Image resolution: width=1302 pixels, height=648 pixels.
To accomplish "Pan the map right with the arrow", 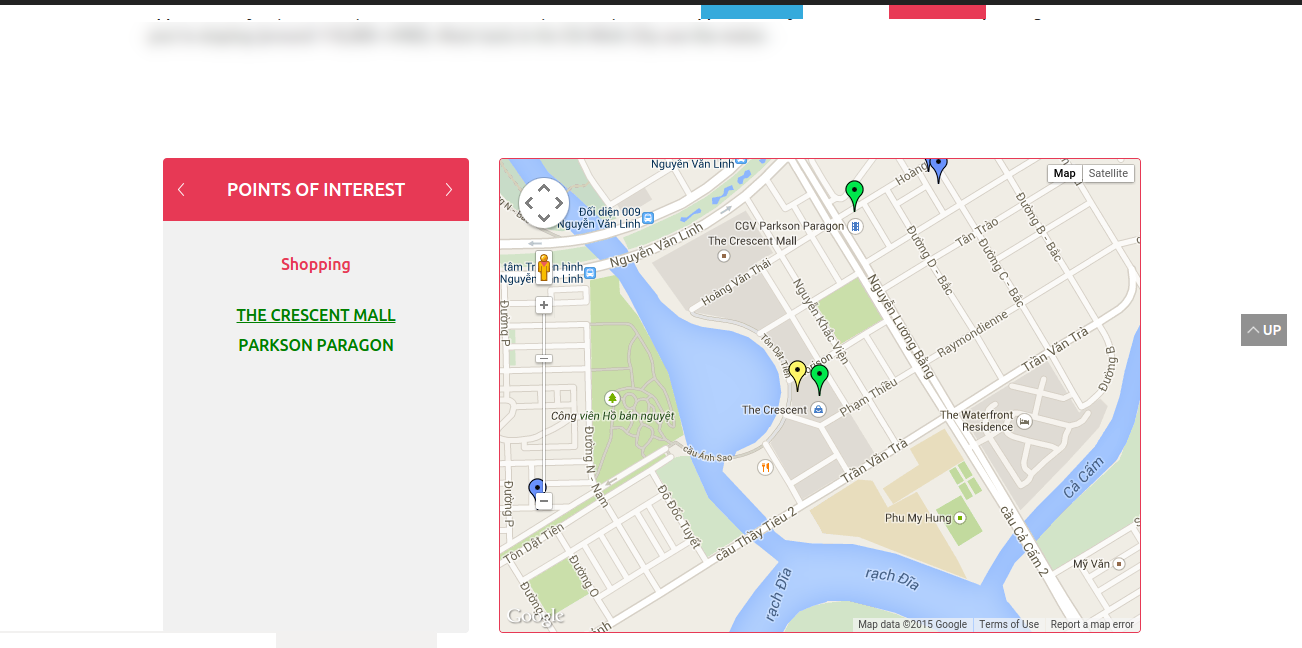I will pyautogui.click(x=558, y=203).
